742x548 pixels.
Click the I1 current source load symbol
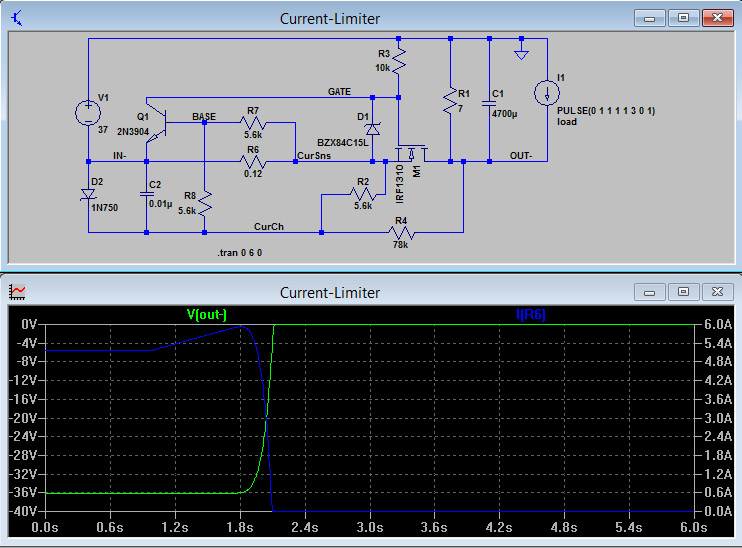[x=546, y=93]
